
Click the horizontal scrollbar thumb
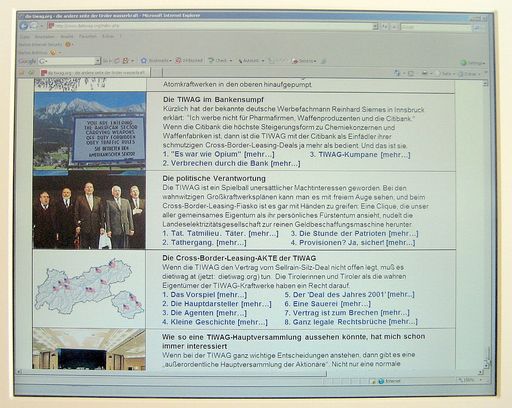pos(173,373)
